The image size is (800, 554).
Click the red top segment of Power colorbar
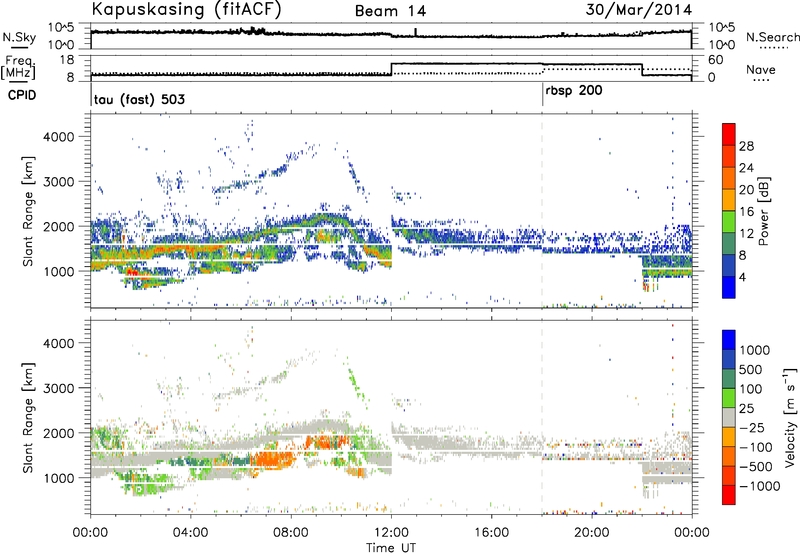coord(729,134)
